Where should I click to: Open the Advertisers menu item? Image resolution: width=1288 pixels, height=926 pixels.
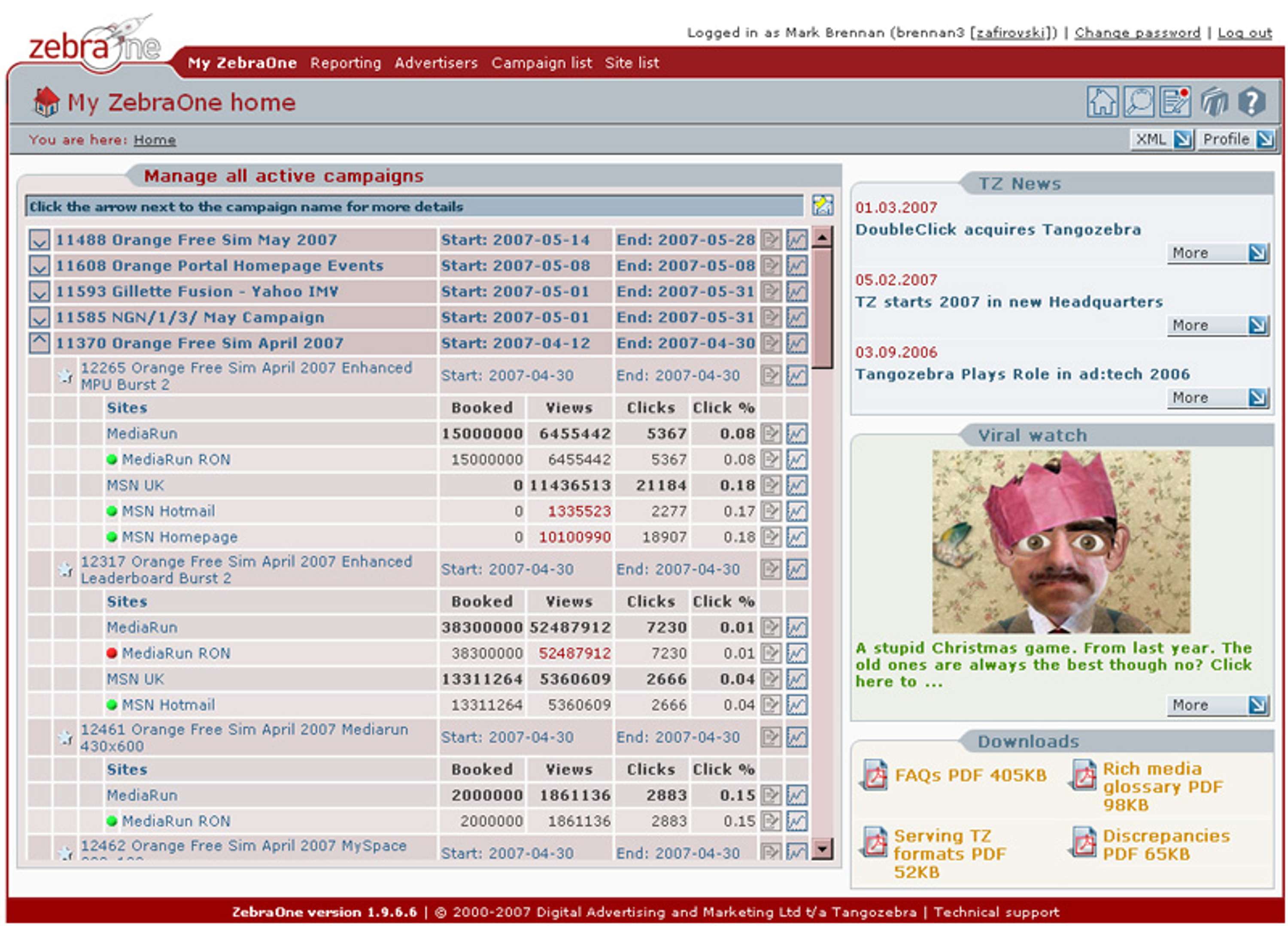point(436,62)
